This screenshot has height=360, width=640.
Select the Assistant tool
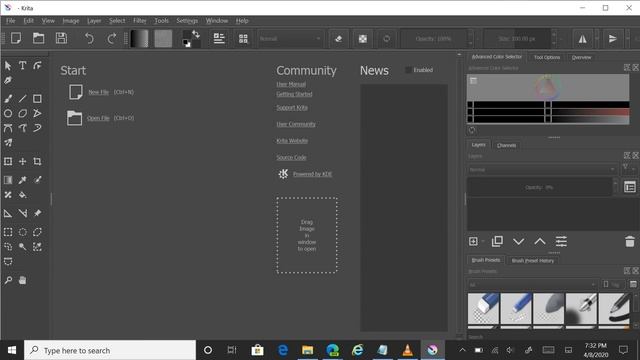(8, 213)
